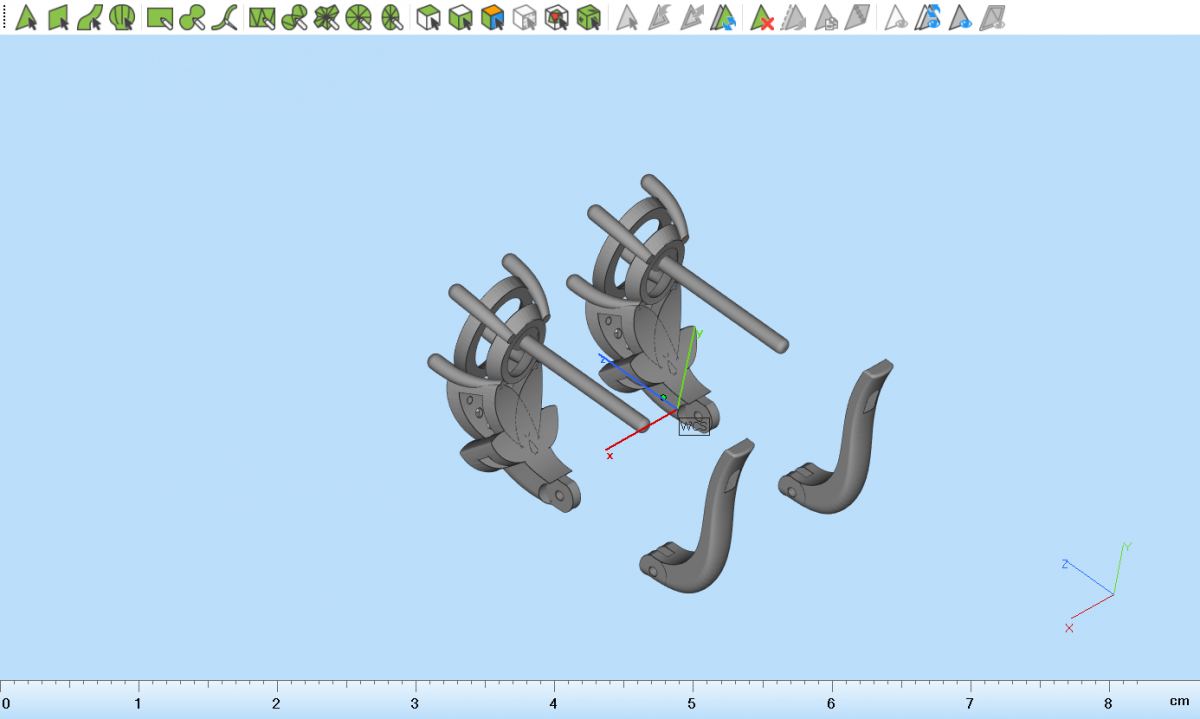Select the Mark Plane tool
The height and width of the screenshot is (719, 1200).
[58, 17]
